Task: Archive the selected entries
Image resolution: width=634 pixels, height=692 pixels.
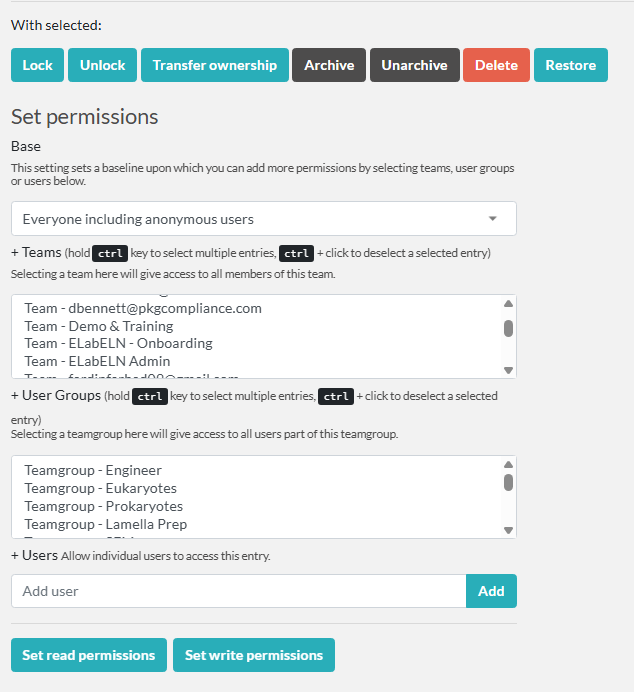Action: click(x=329, y=65)
